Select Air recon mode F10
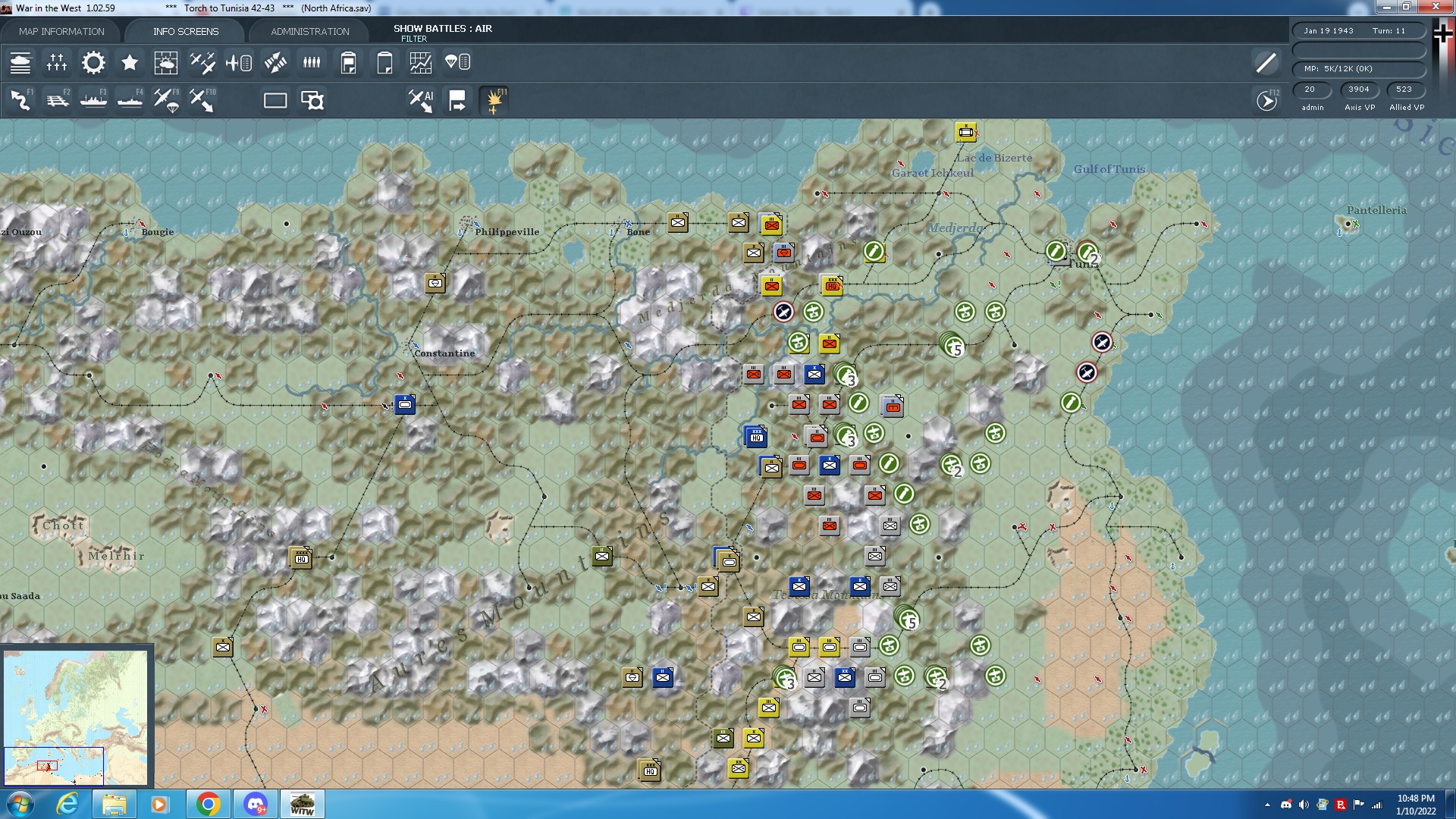 point(202,100)
